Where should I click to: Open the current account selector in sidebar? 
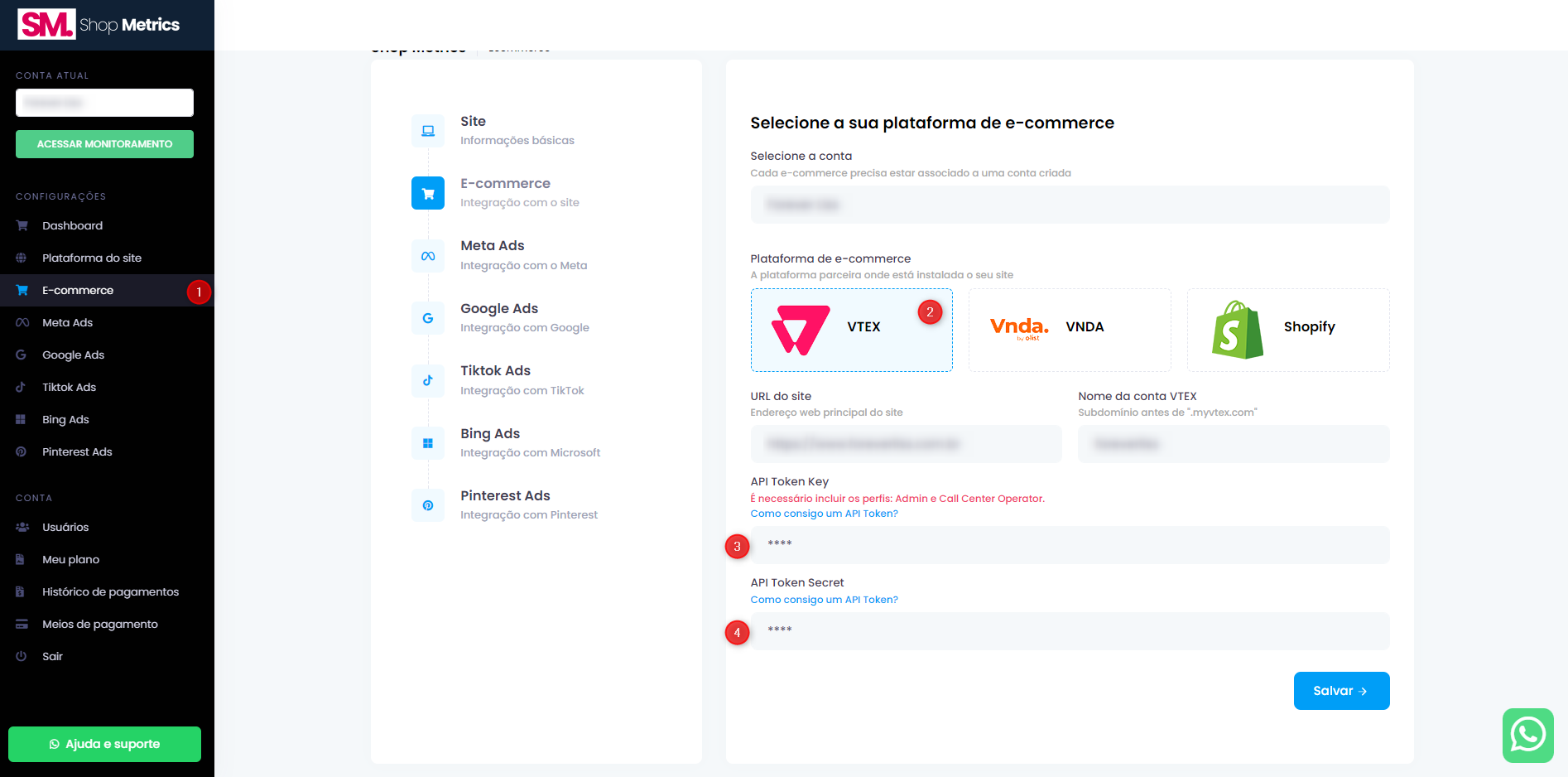[104, 103]
